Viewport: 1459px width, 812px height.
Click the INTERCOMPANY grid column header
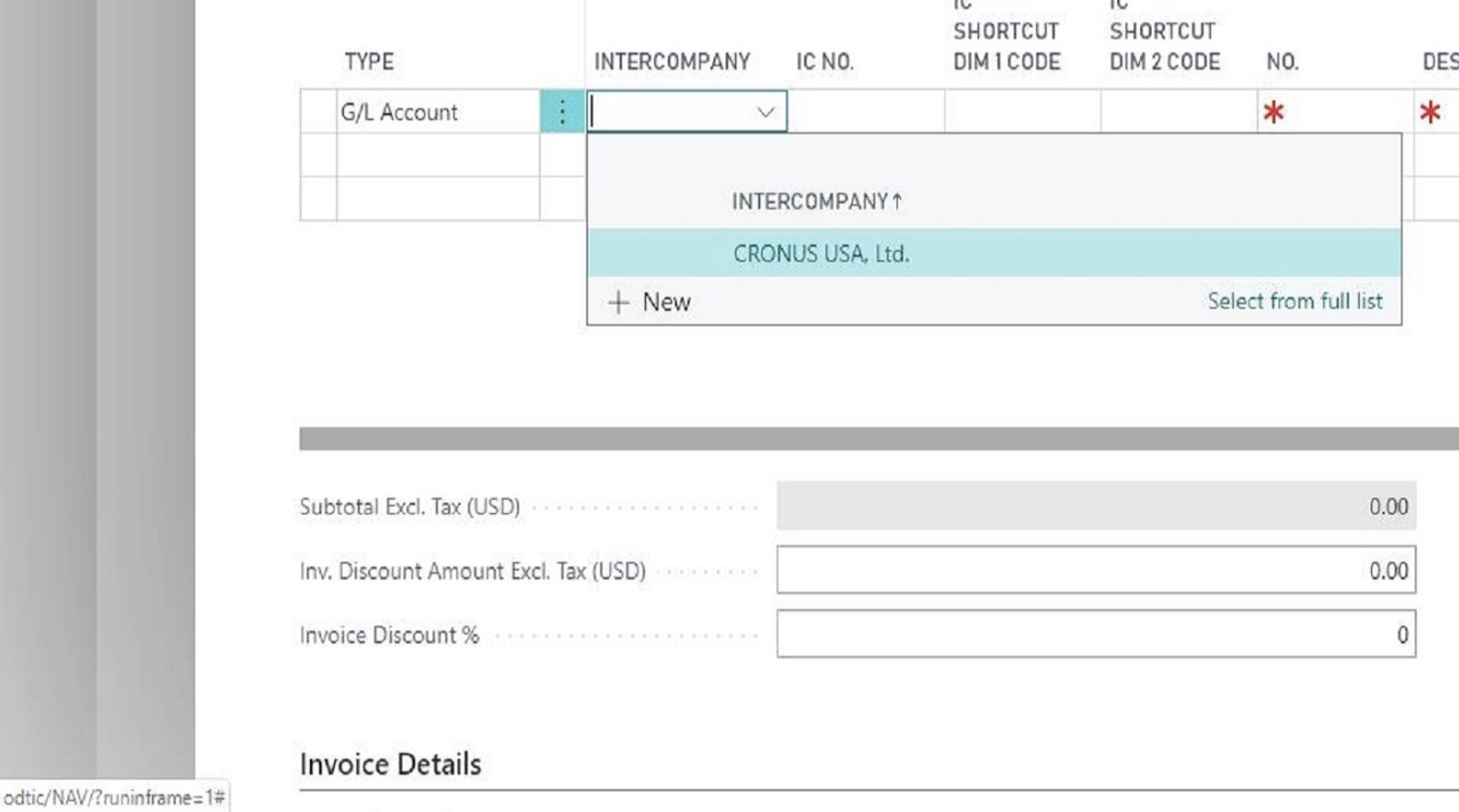[x=671, y=62]
